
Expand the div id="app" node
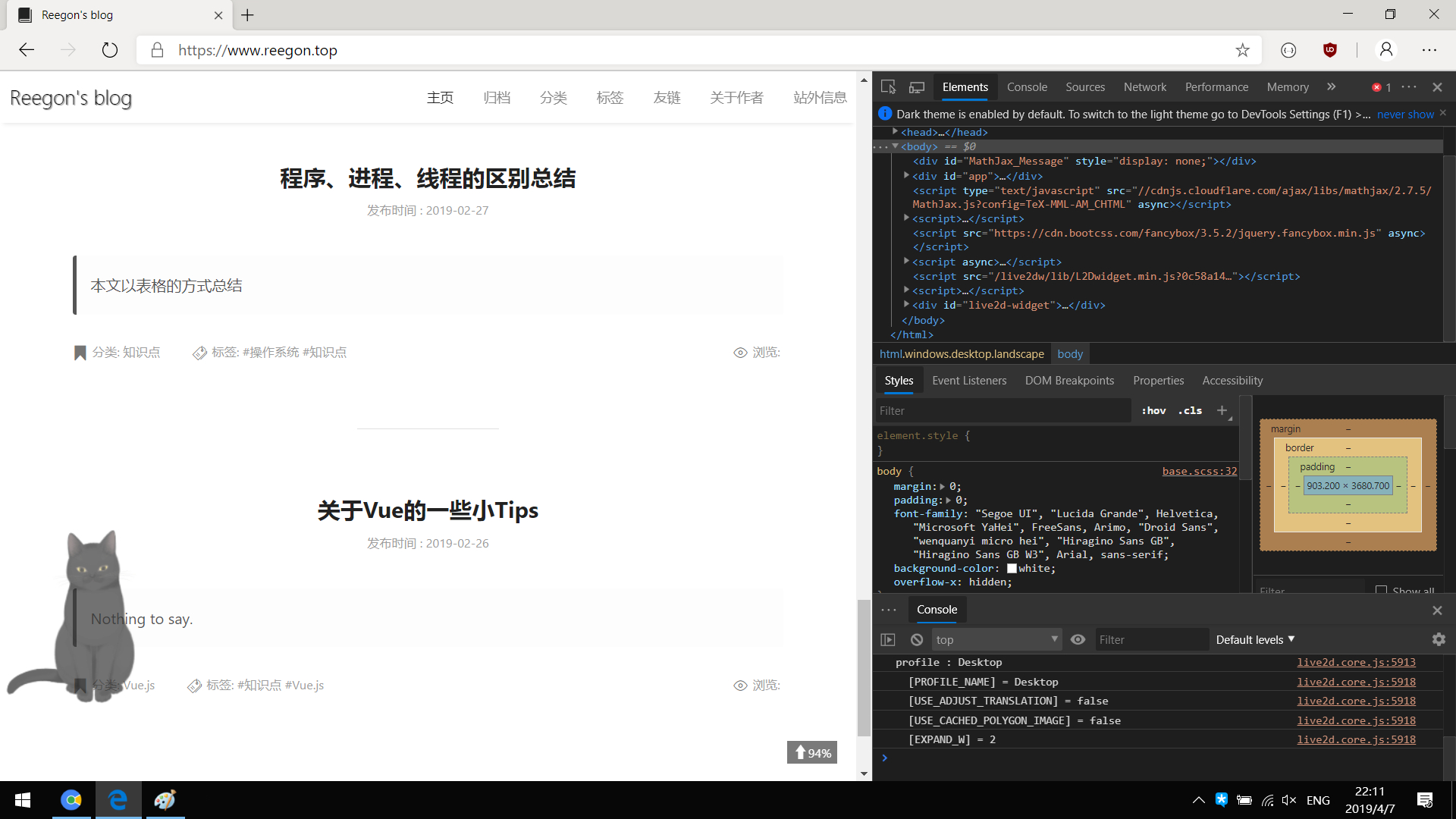point(906,176)
